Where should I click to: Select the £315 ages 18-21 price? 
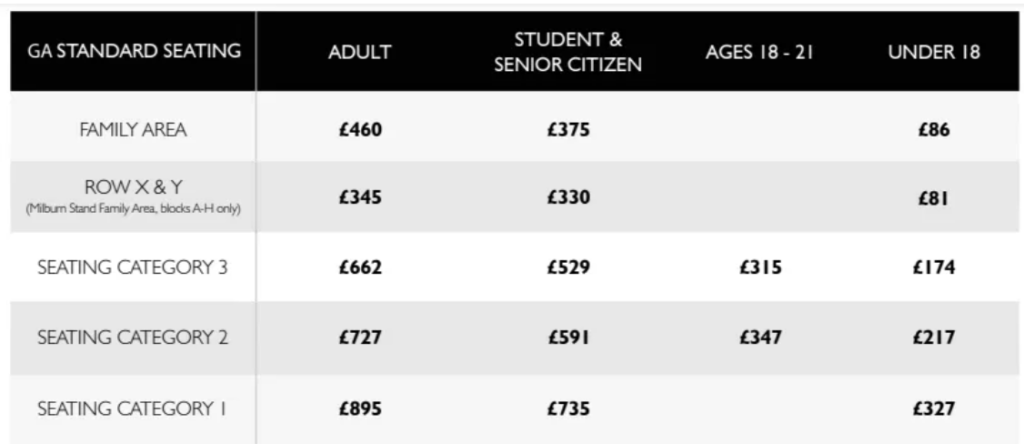[x=760, y=268]
